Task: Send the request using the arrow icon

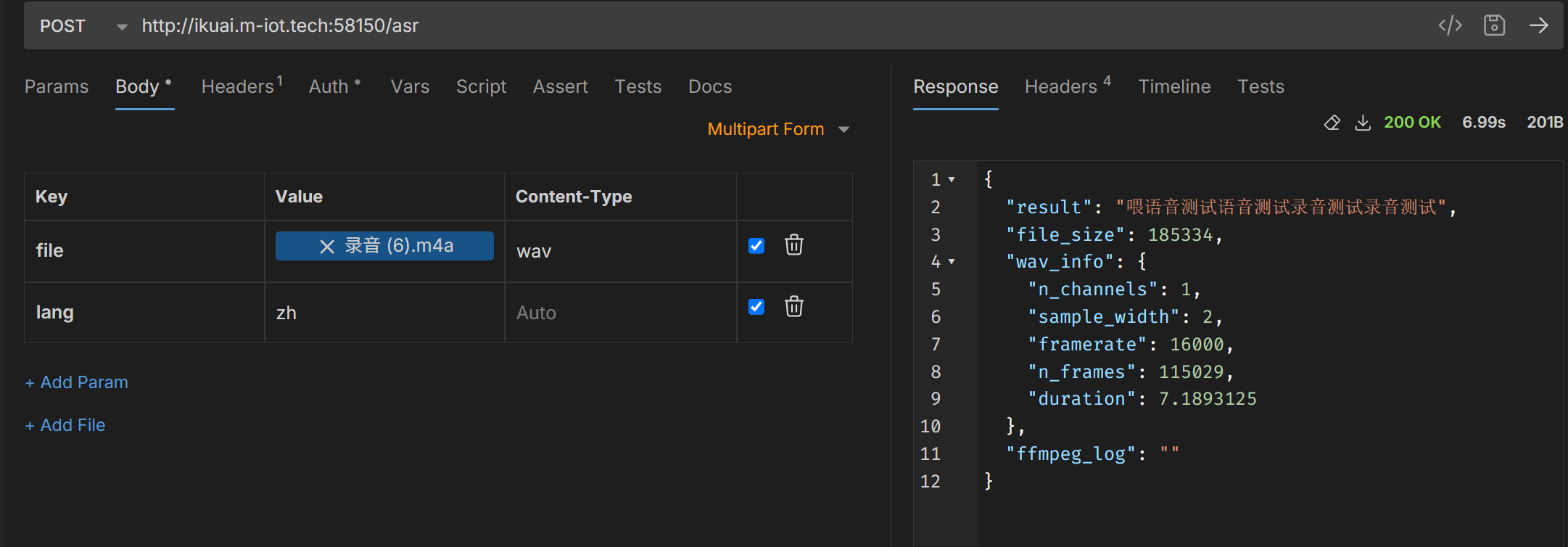Action: 1538,25
